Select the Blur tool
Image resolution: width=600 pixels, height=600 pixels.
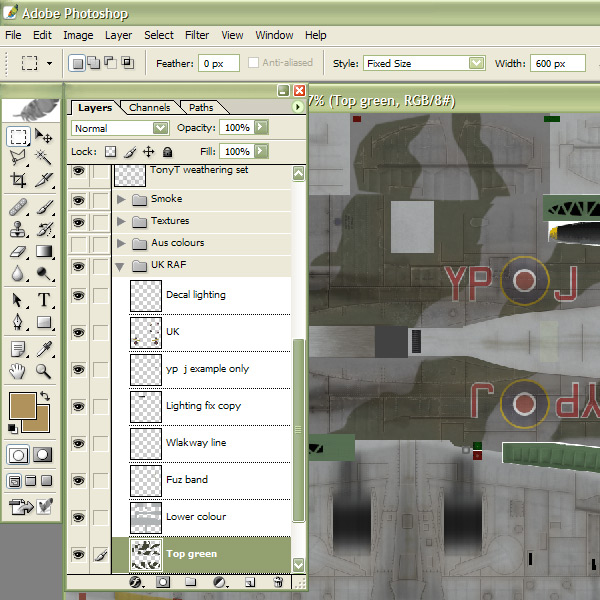click(18, 274)
